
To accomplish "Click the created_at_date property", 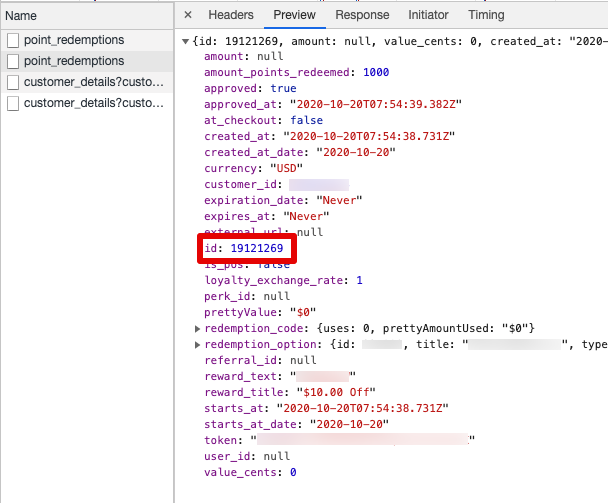I will click(300, 152).
